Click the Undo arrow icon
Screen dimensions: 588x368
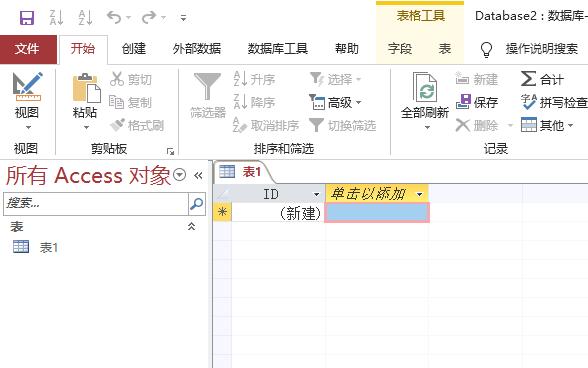[114, 17]
